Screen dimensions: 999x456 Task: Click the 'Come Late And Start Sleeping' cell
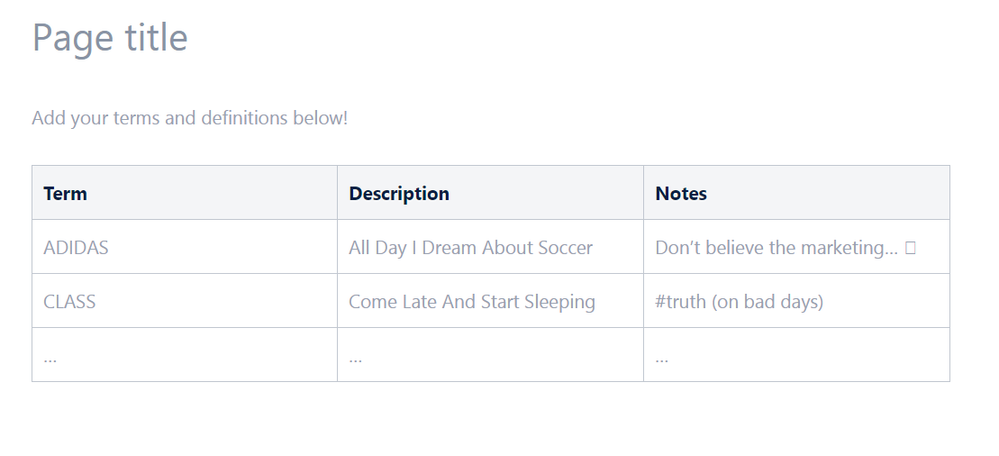(x=491, y=301)
